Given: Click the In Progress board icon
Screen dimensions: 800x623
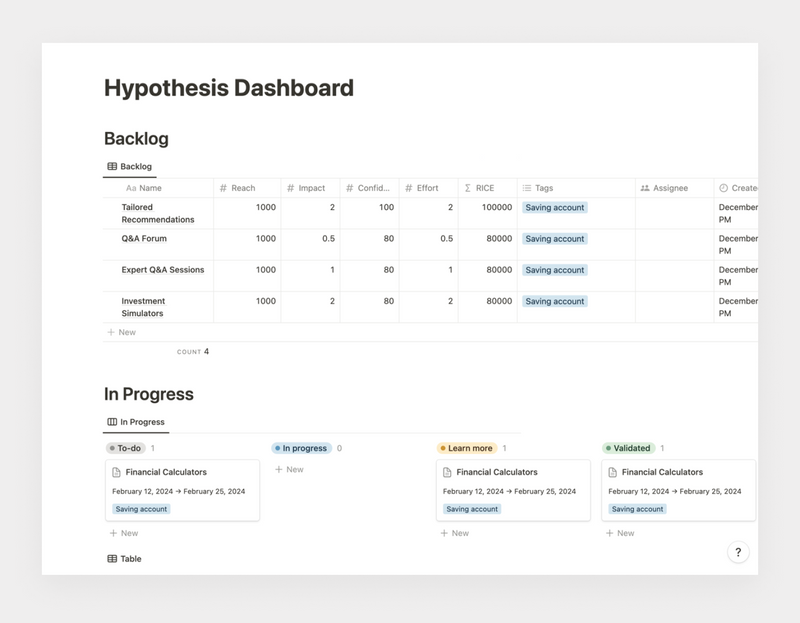Looking at the screenshot, I should click(112, 422).
